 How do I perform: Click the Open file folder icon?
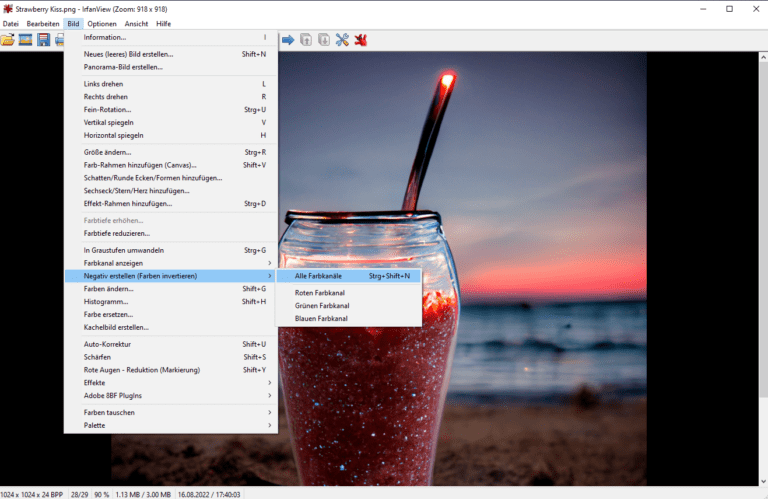(7, 40)
